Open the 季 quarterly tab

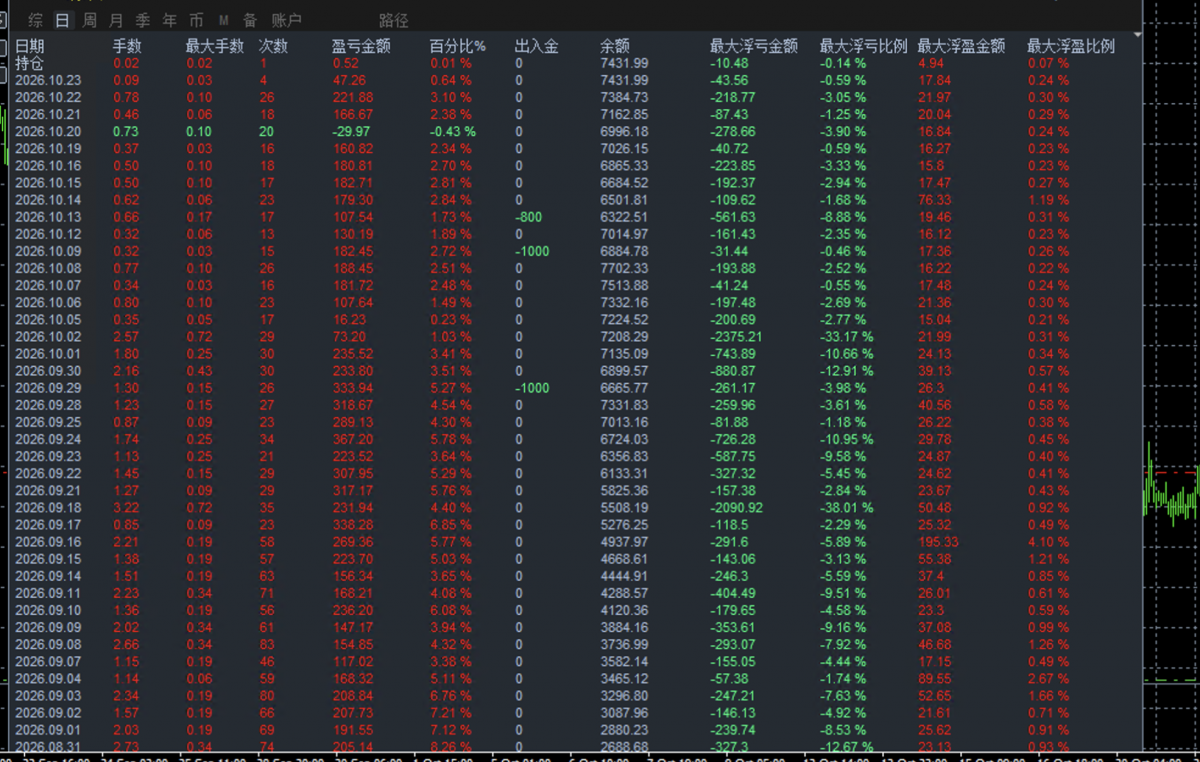[x=143, y=20]
